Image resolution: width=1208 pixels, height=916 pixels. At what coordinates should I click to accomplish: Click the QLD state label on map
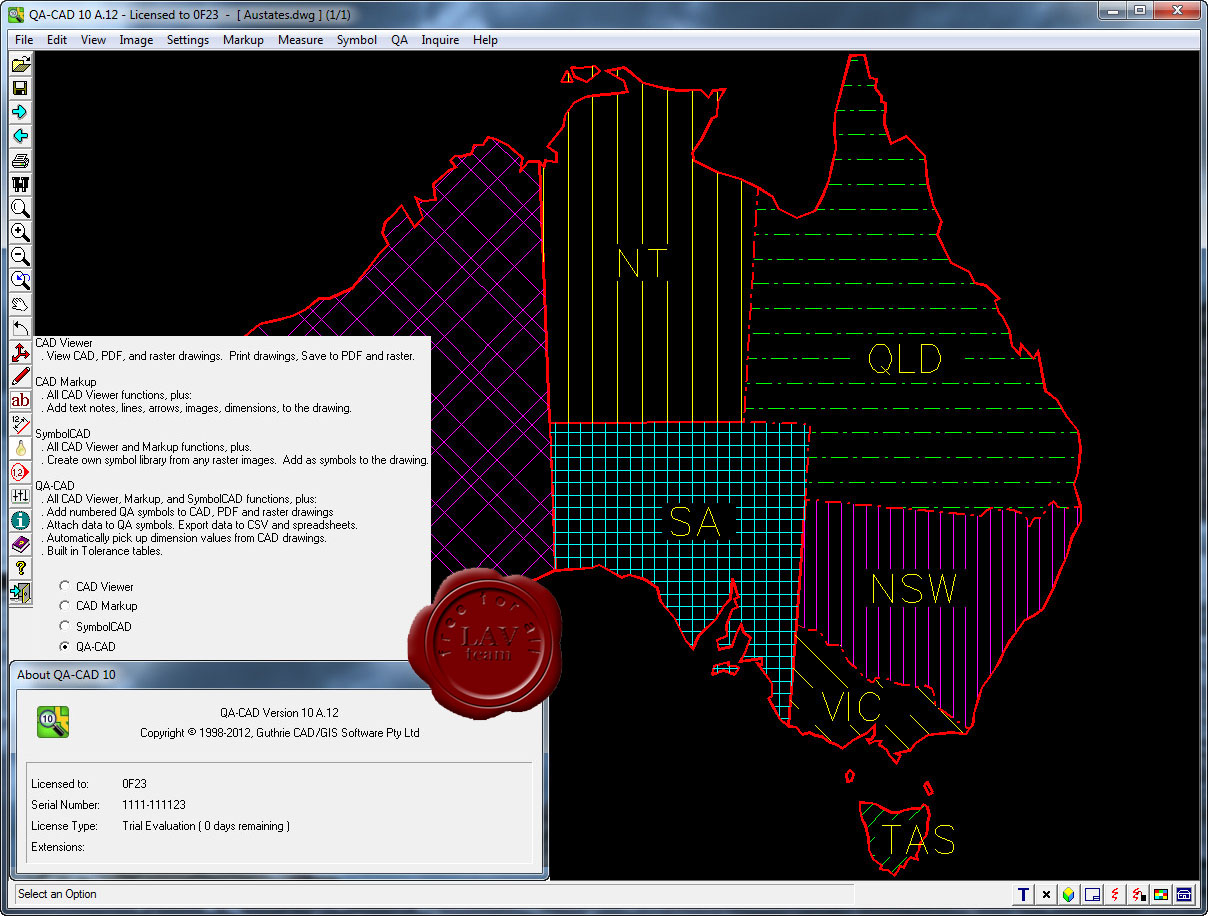click(x=904, y=360)
